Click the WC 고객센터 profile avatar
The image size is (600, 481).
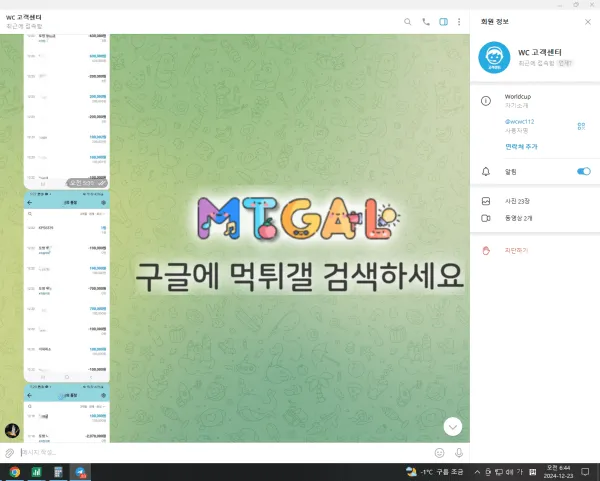point(494,57)
